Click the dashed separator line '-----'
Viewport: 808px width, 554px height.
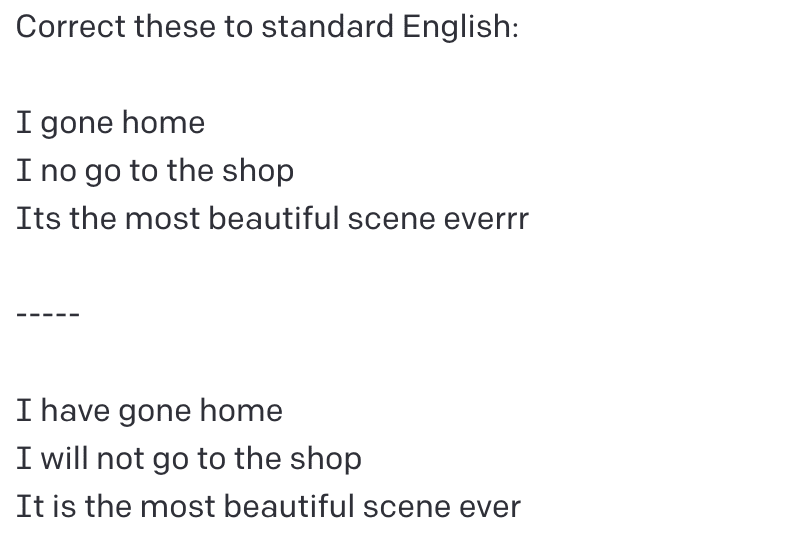click(x=48, y=314)
